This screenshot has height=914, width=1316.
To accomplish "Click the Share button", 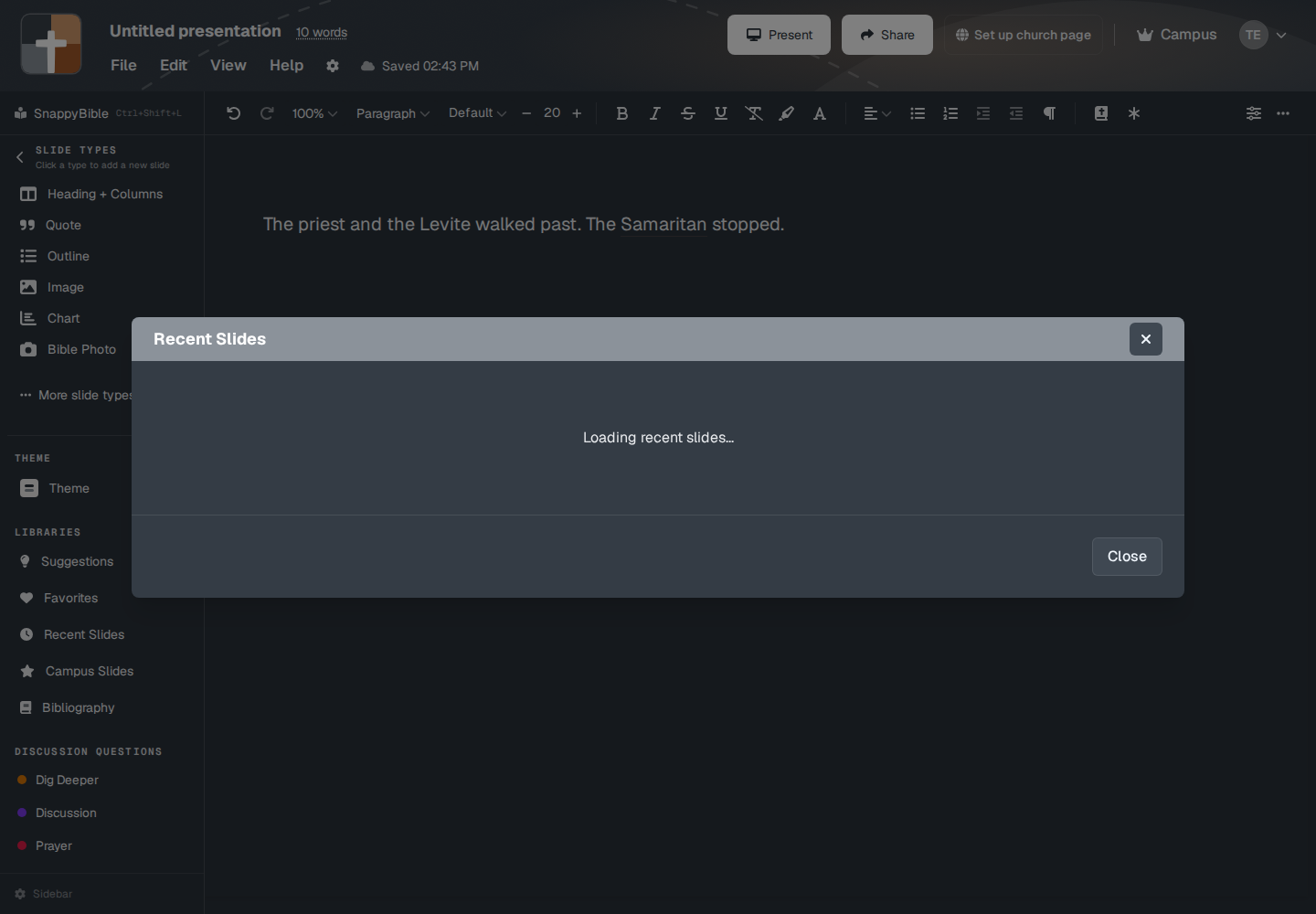I will pos(887,35).
